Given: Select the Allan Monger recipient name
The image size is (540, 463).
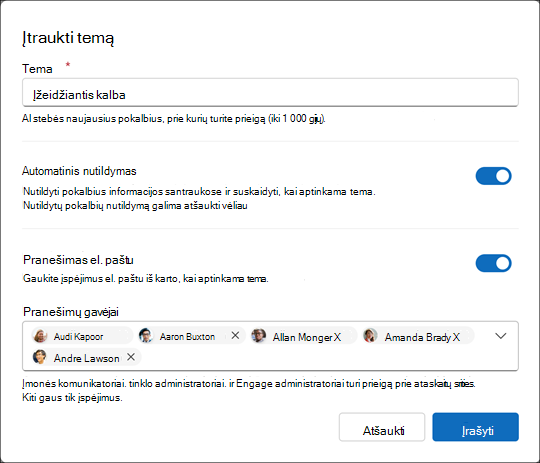Looking at the screenshot, I should tap(303, 337).
